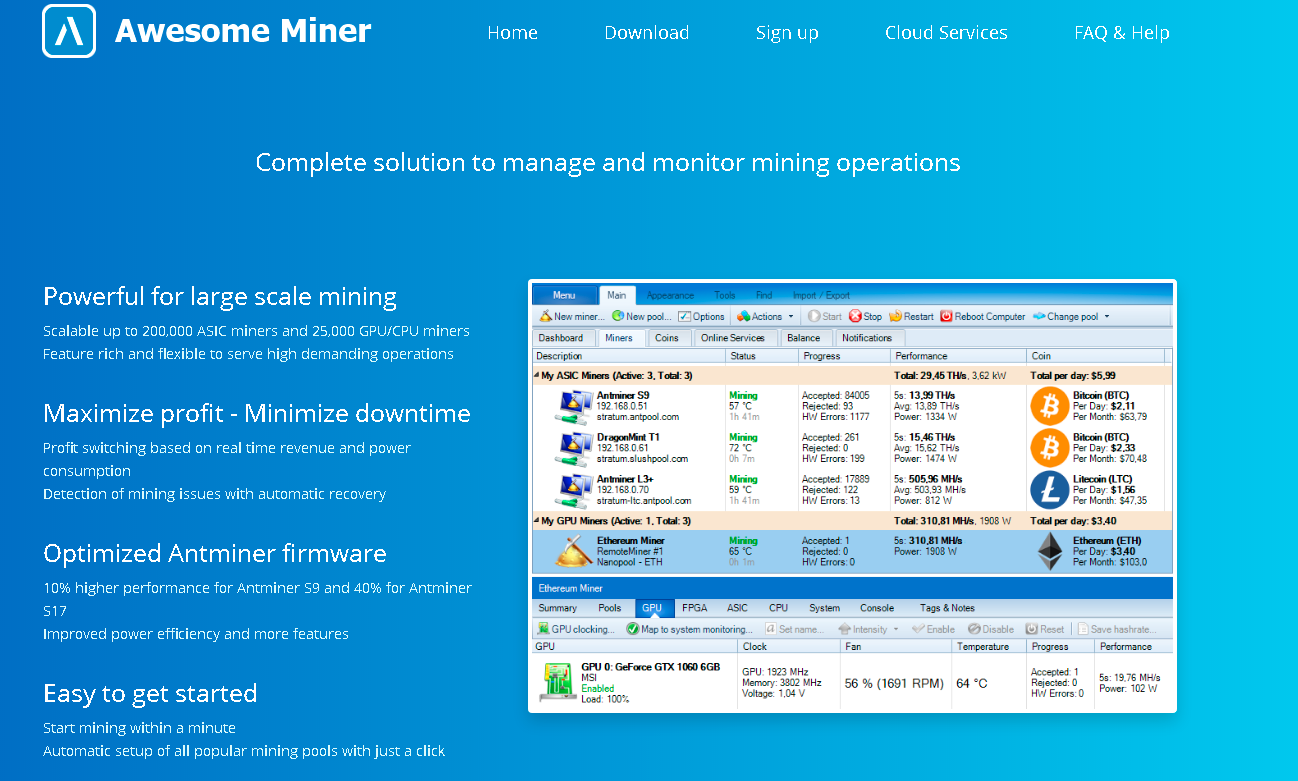Switch to the Appearance ribbon tab

pyautogui.click(x=670, y=295)
